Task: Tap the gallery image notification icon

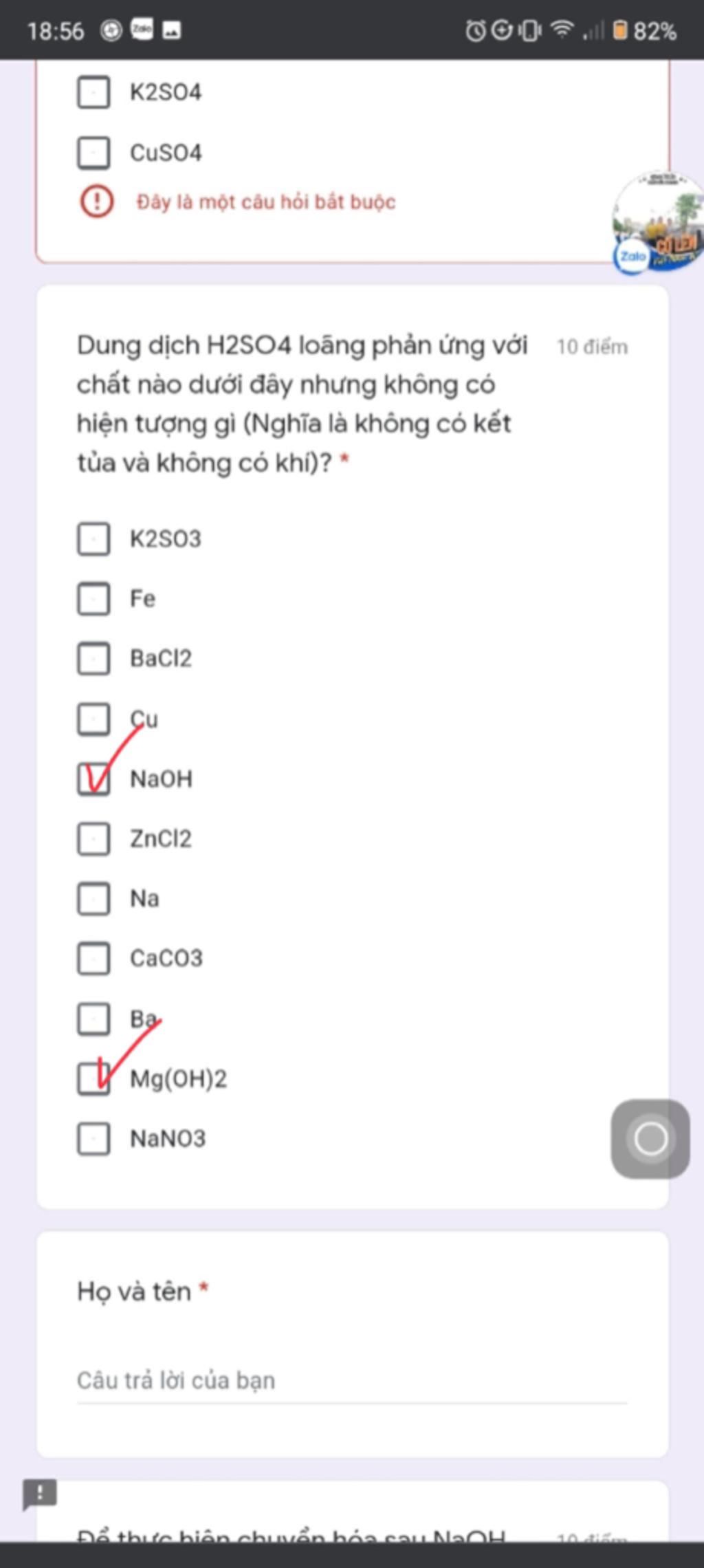Action: coord(172,30)
